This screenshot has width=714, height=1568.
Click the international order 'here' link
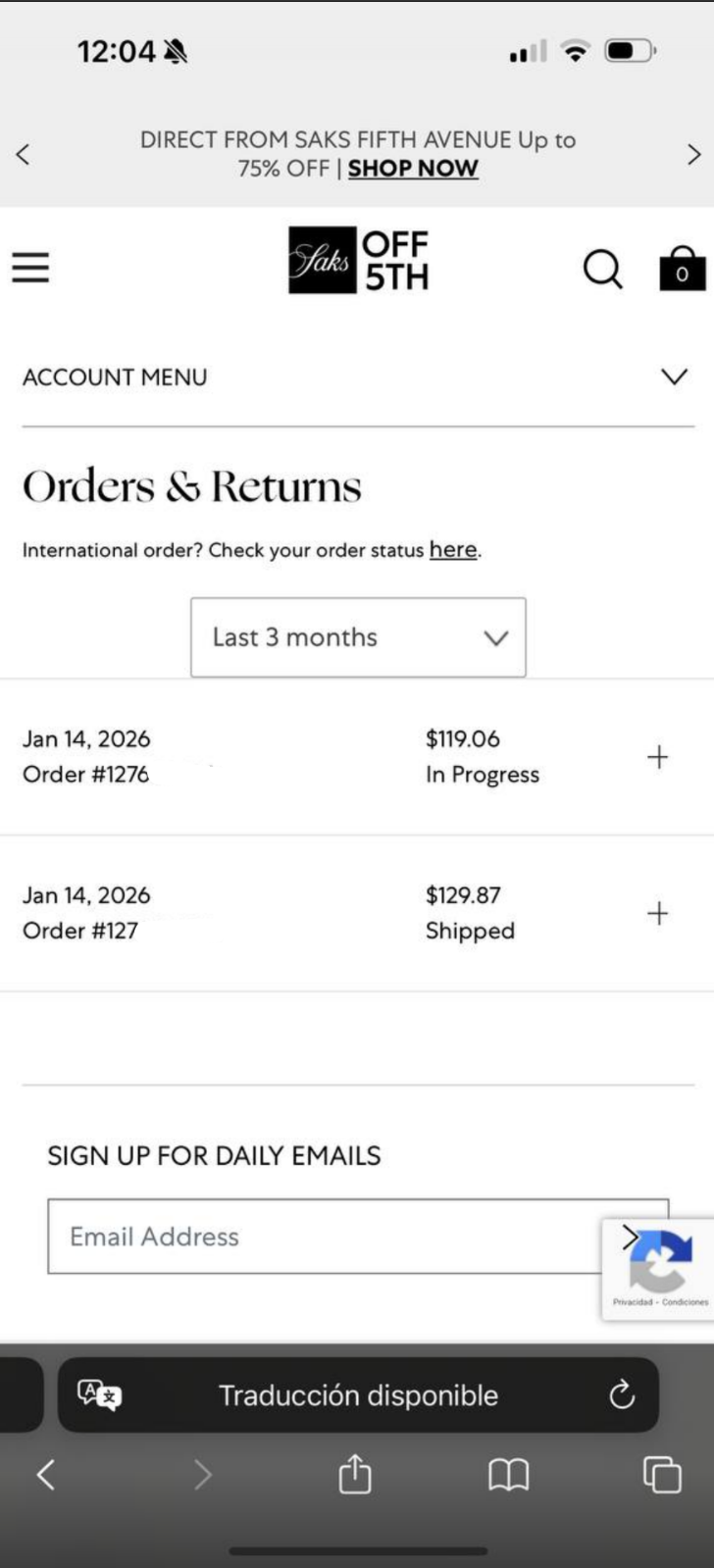tap(452, 550)
